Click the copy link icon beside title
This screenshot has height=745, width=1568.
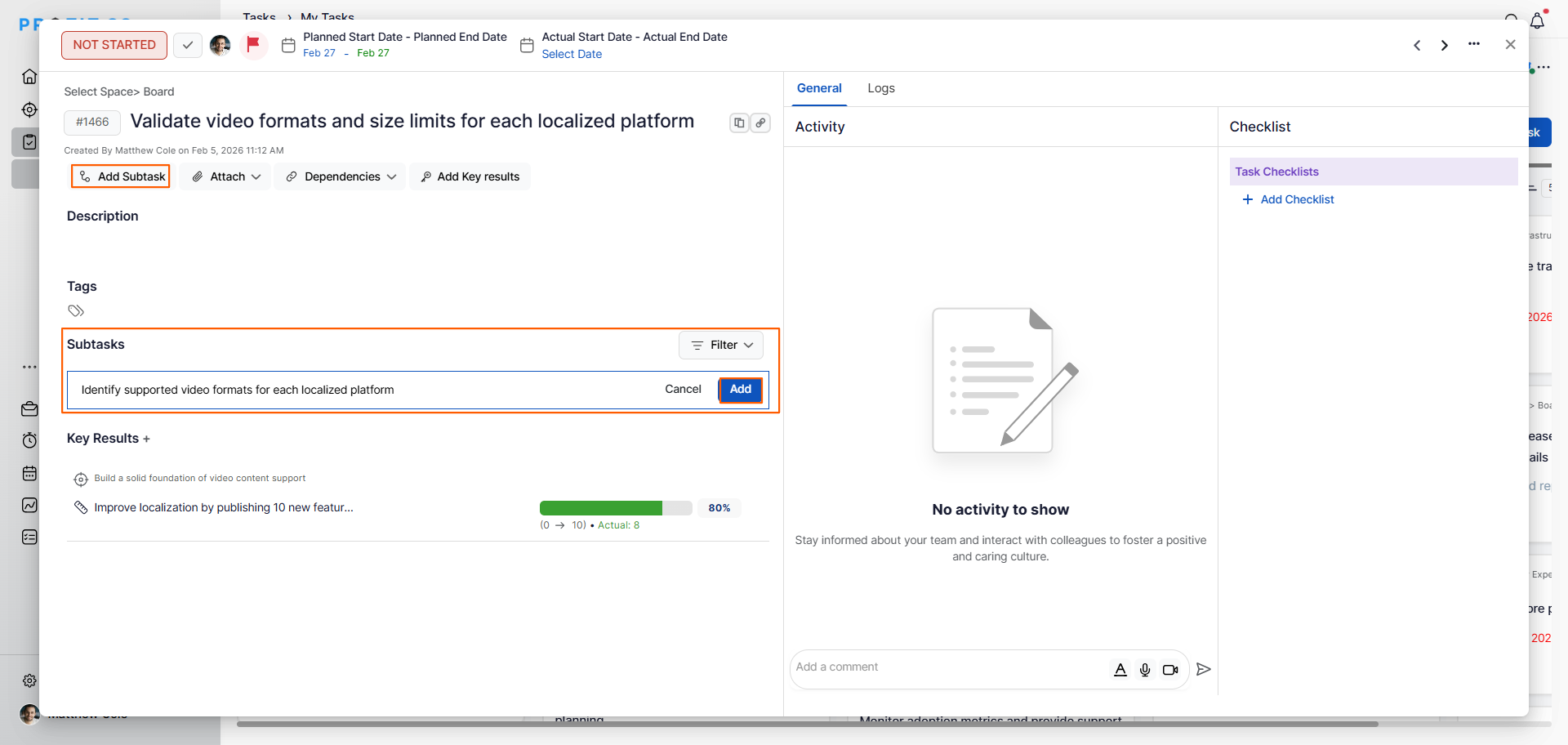click(x=760, y=123)
